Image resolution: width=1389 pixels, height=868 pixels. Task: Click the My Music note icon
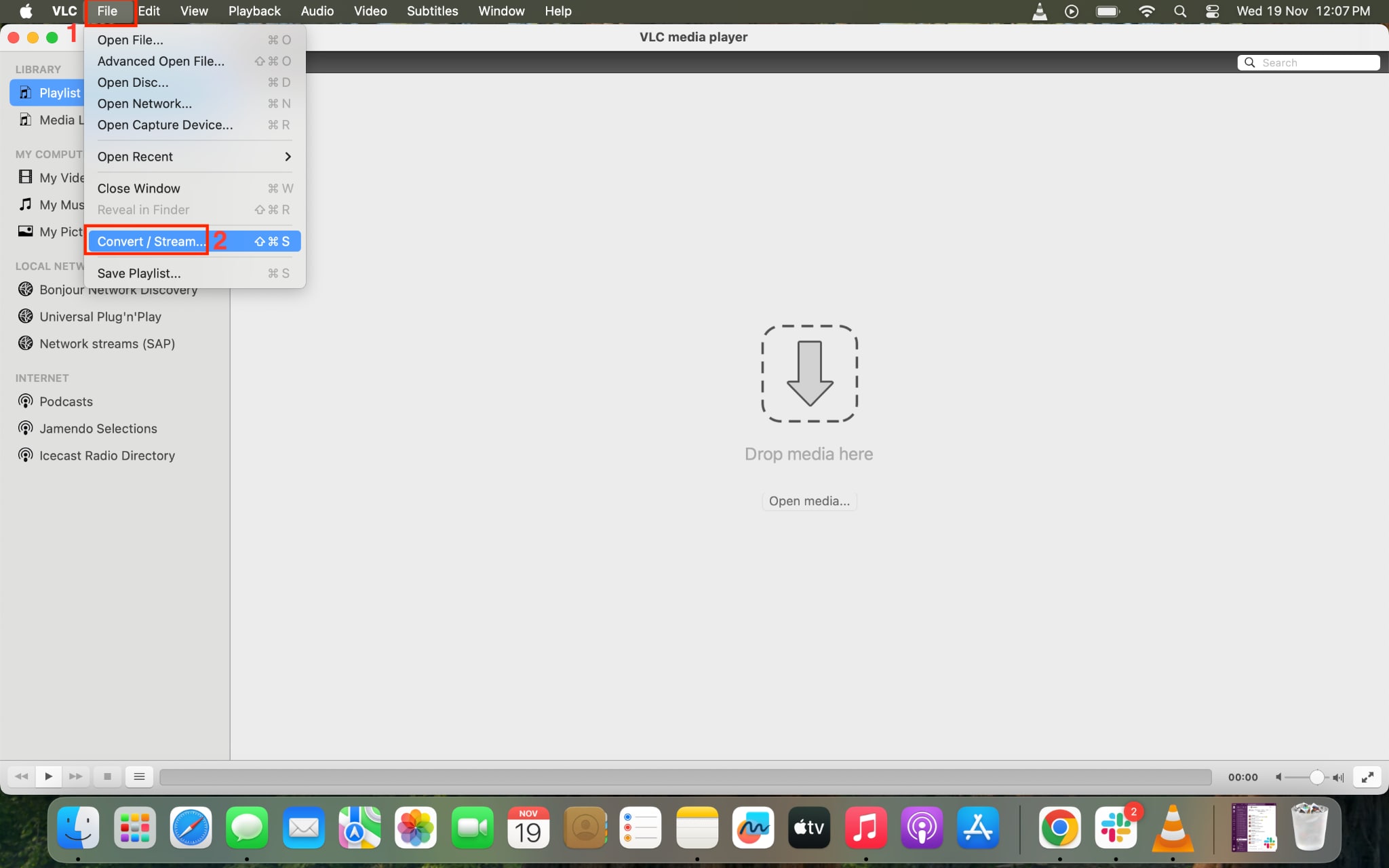[x=25, y=203]
